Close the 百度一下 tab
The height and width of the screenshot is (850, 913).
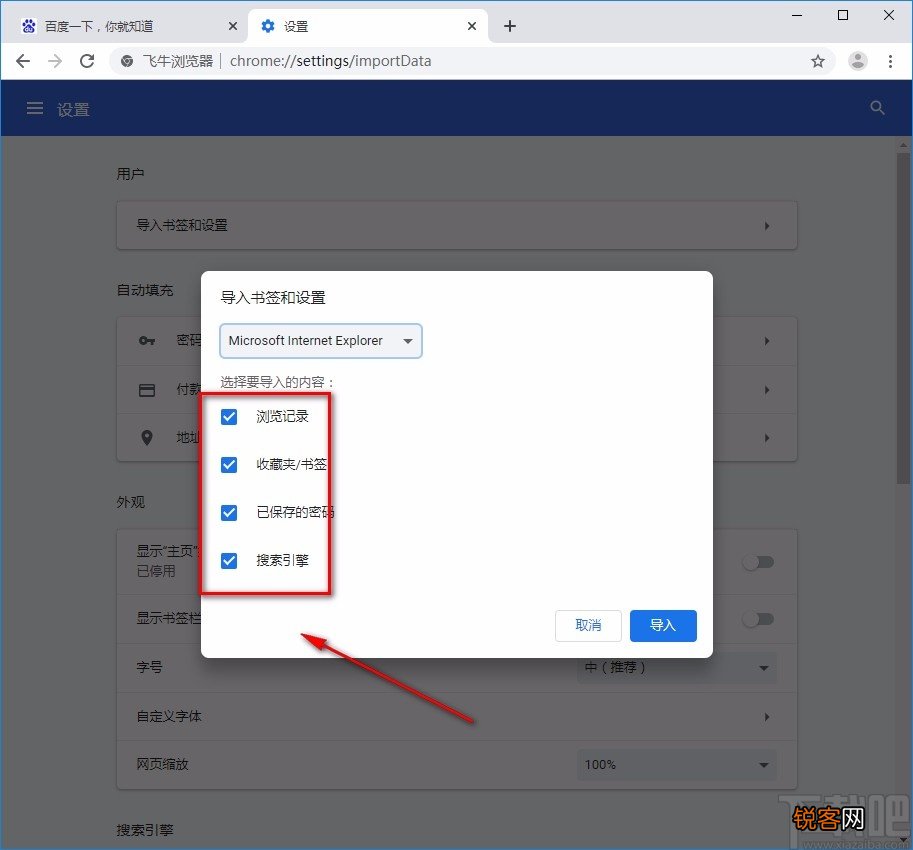(x=232, y=26)
